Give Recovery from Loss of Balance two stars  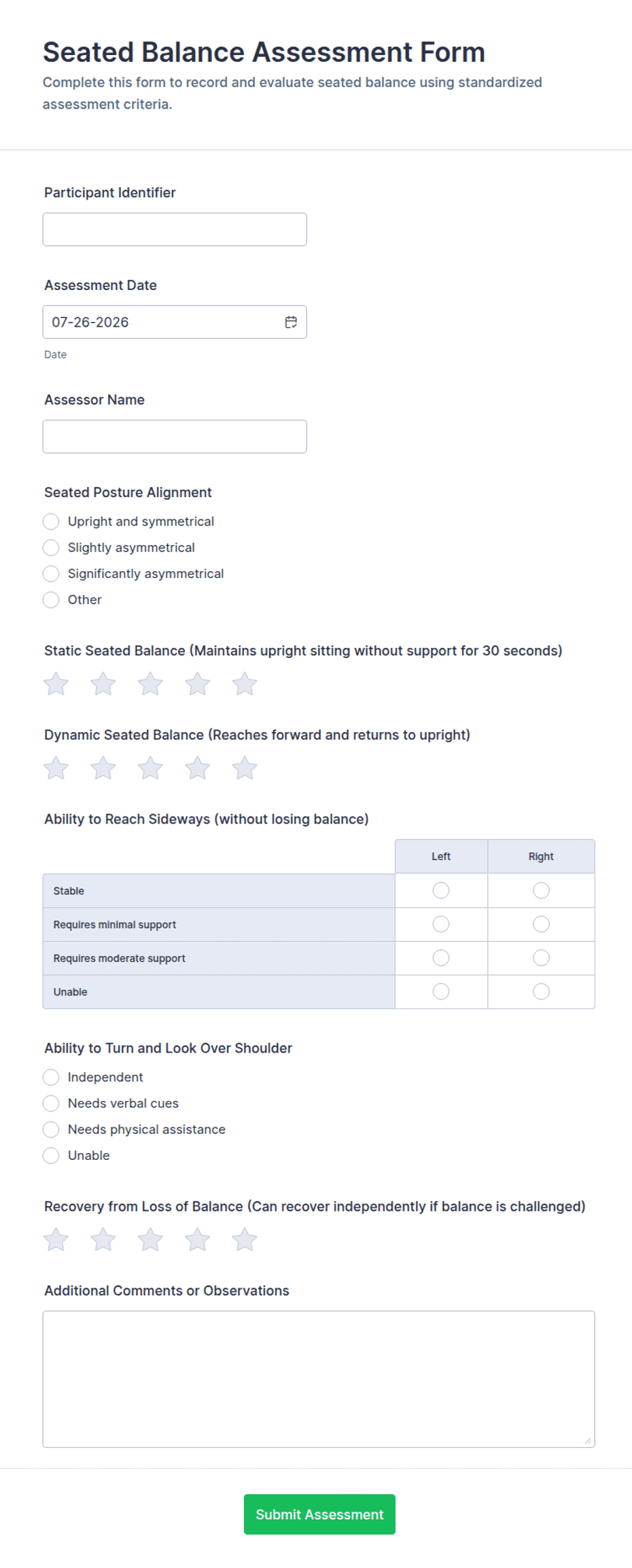point(103,1239)
